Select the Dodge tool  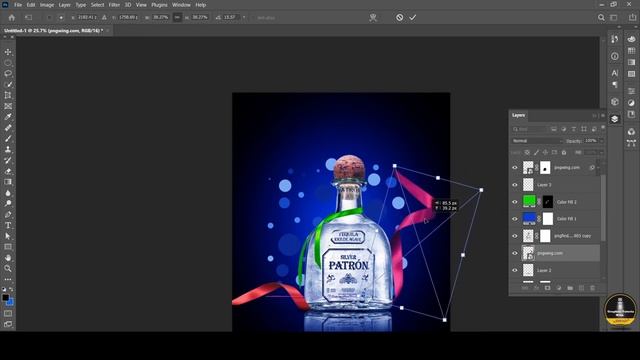point(8,203)
